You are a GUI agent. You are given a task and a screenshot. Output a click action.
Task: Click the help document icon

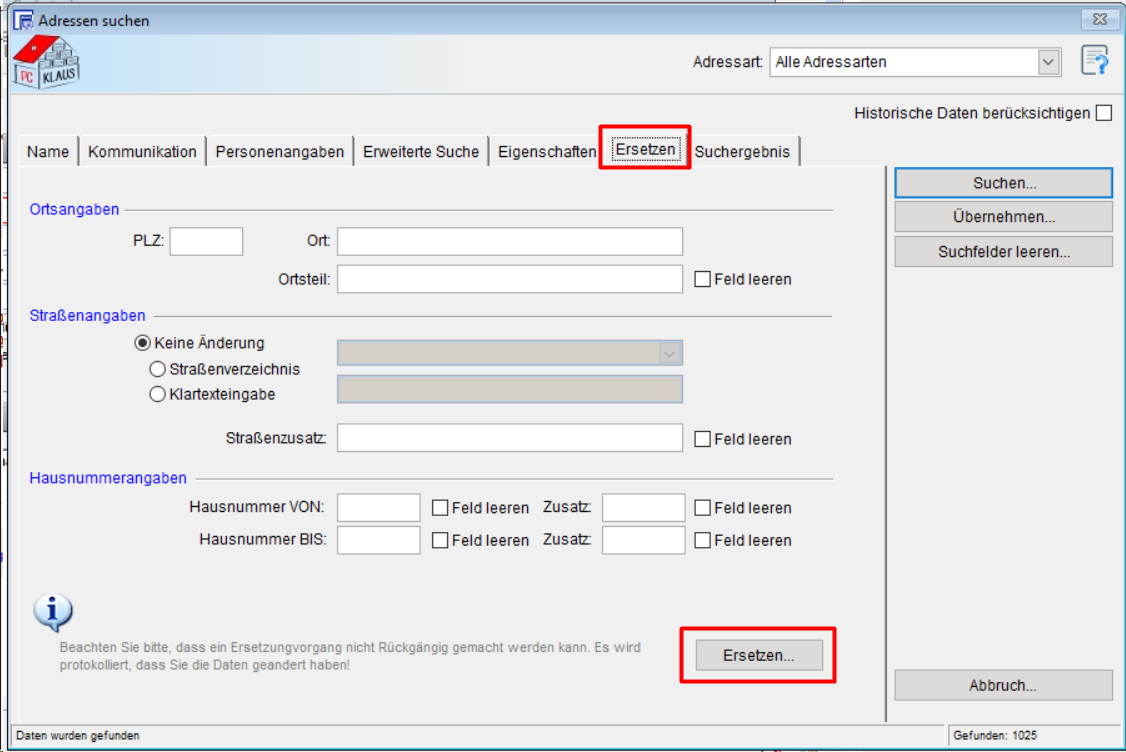(x=1095, y=61)
